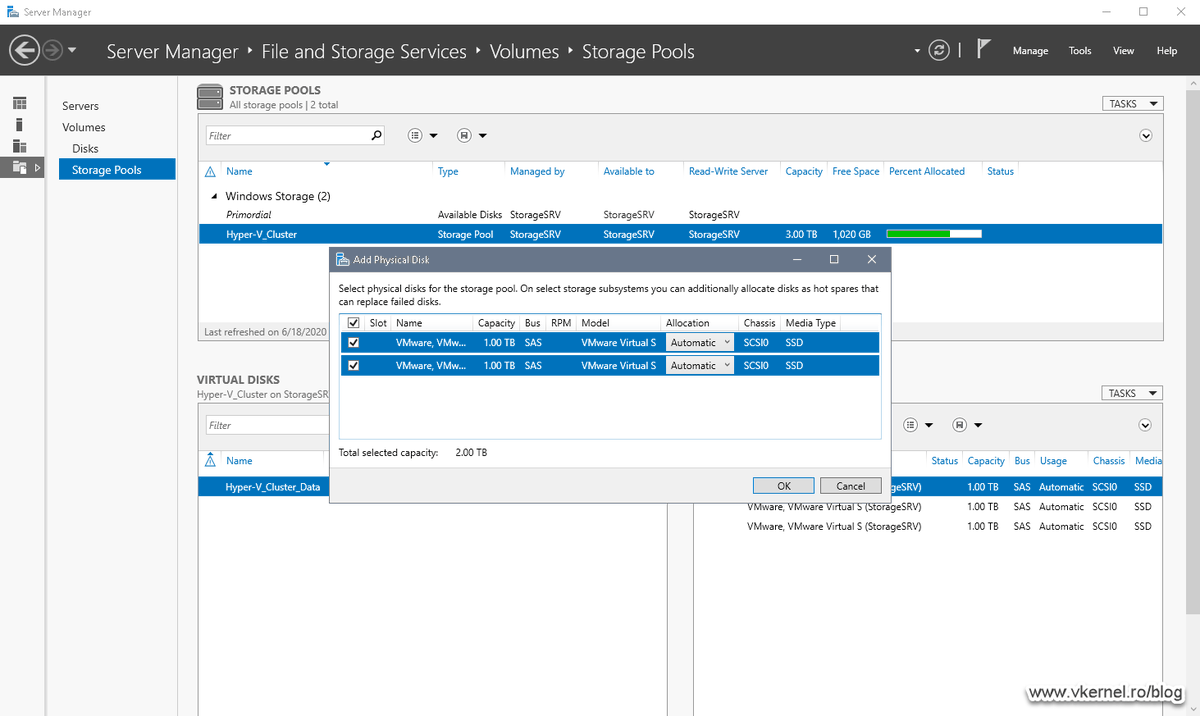Open the Physical Disks saved queries dropdown

967,425
